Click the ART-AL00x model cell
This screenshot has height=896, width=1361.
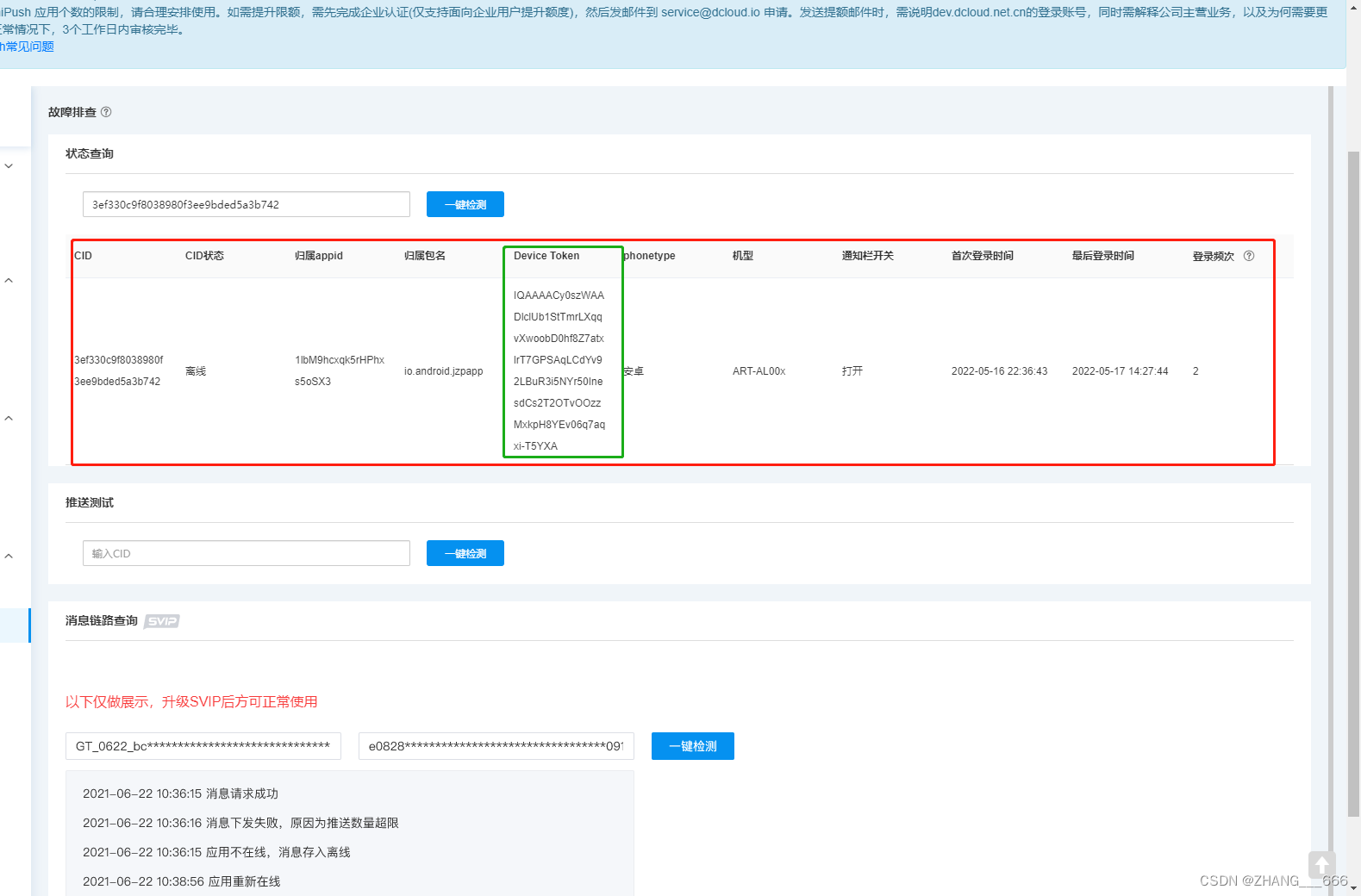pos(759,371)
